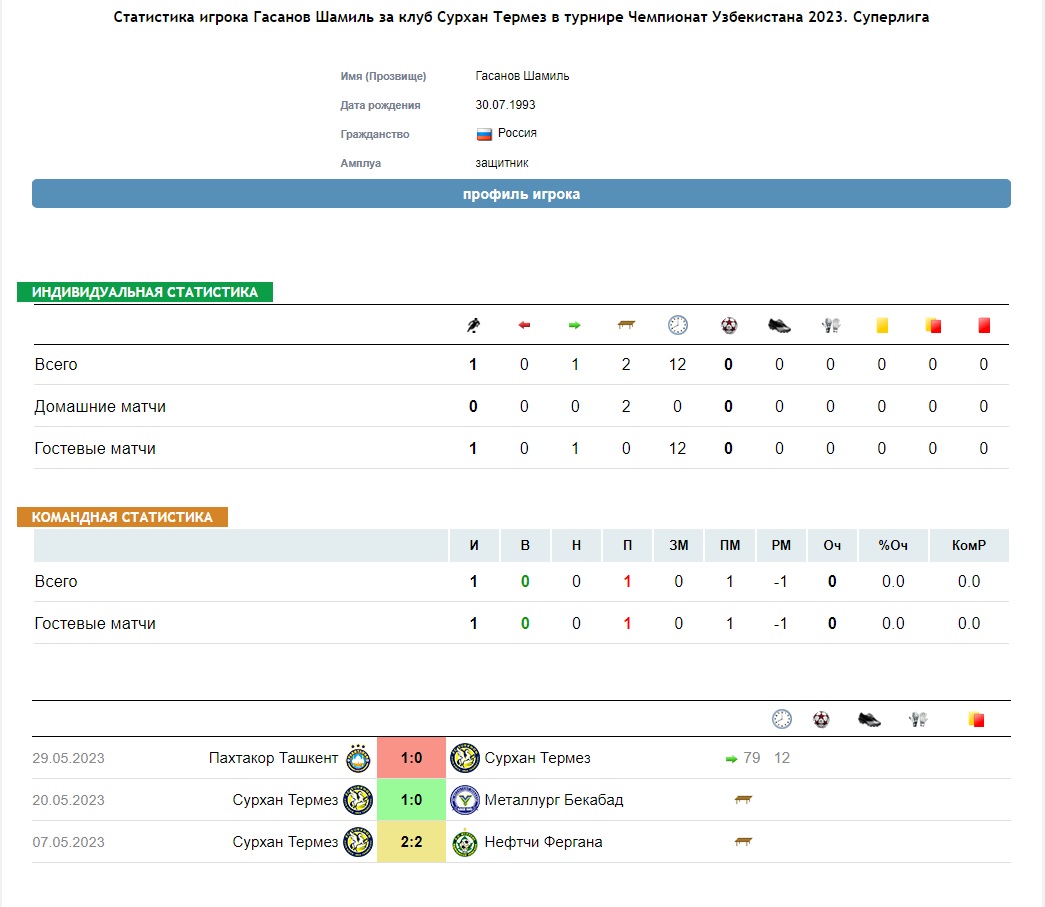Open the Пахтакор Ташкент team link
This screenshot has height=907, width=1045.
click(x=273, y=758)
